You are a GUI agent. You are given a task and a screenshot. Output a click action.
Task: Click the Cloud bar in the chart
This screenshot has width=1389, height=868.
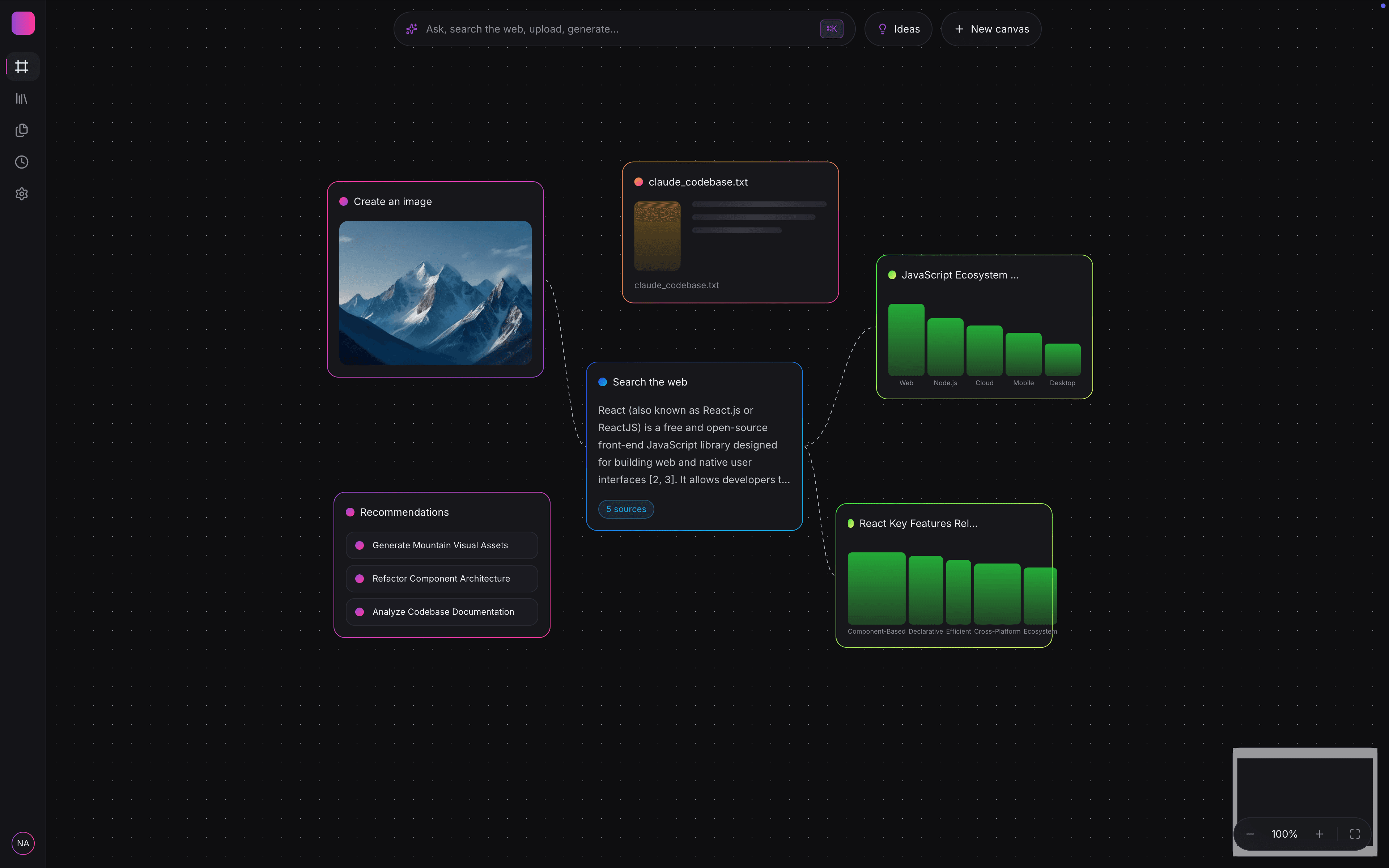point(984,351)
